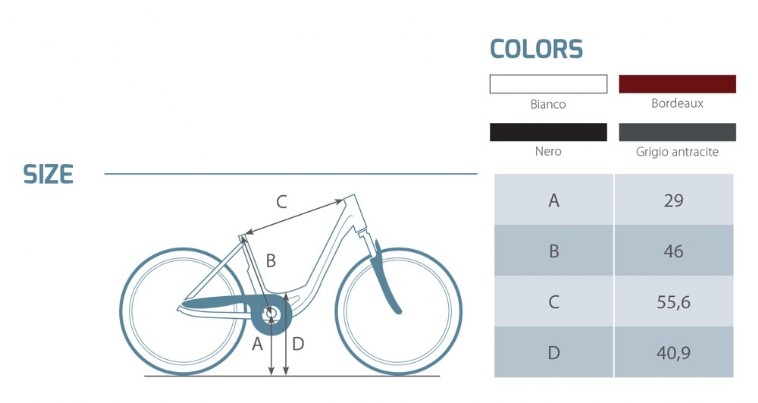The width and height of the screenshot is (758, 403).
Task: Click the B label on bike frame
Action: pos(270,262)
